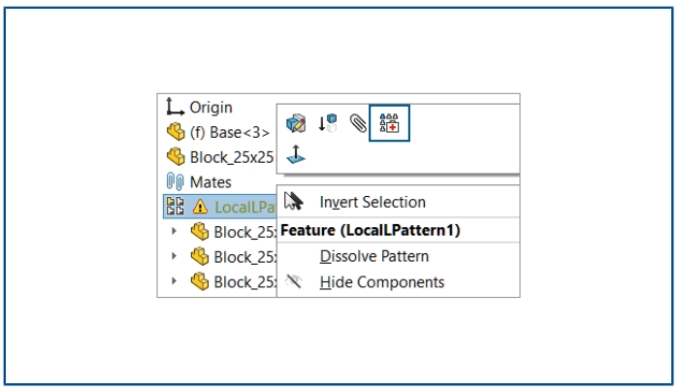Click the warning triangle beside LocalLPattern
Screen dimensions: 680x391
pos(200,207)
